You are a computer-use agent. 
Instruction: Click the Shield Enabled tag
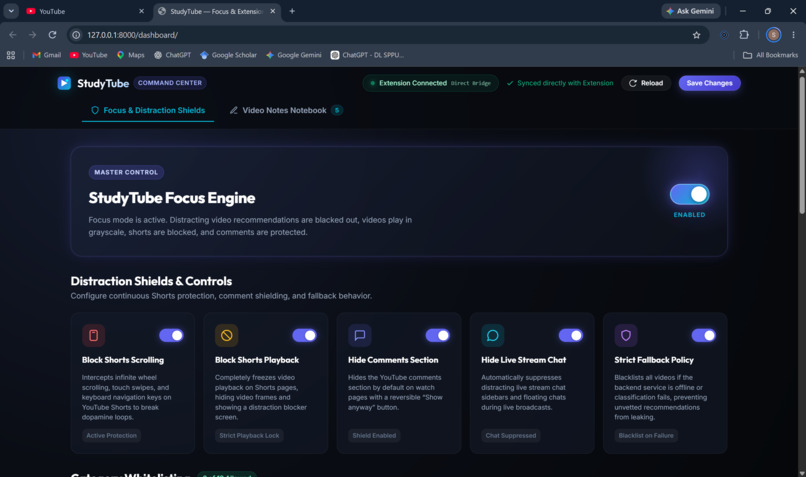point(374,435)
